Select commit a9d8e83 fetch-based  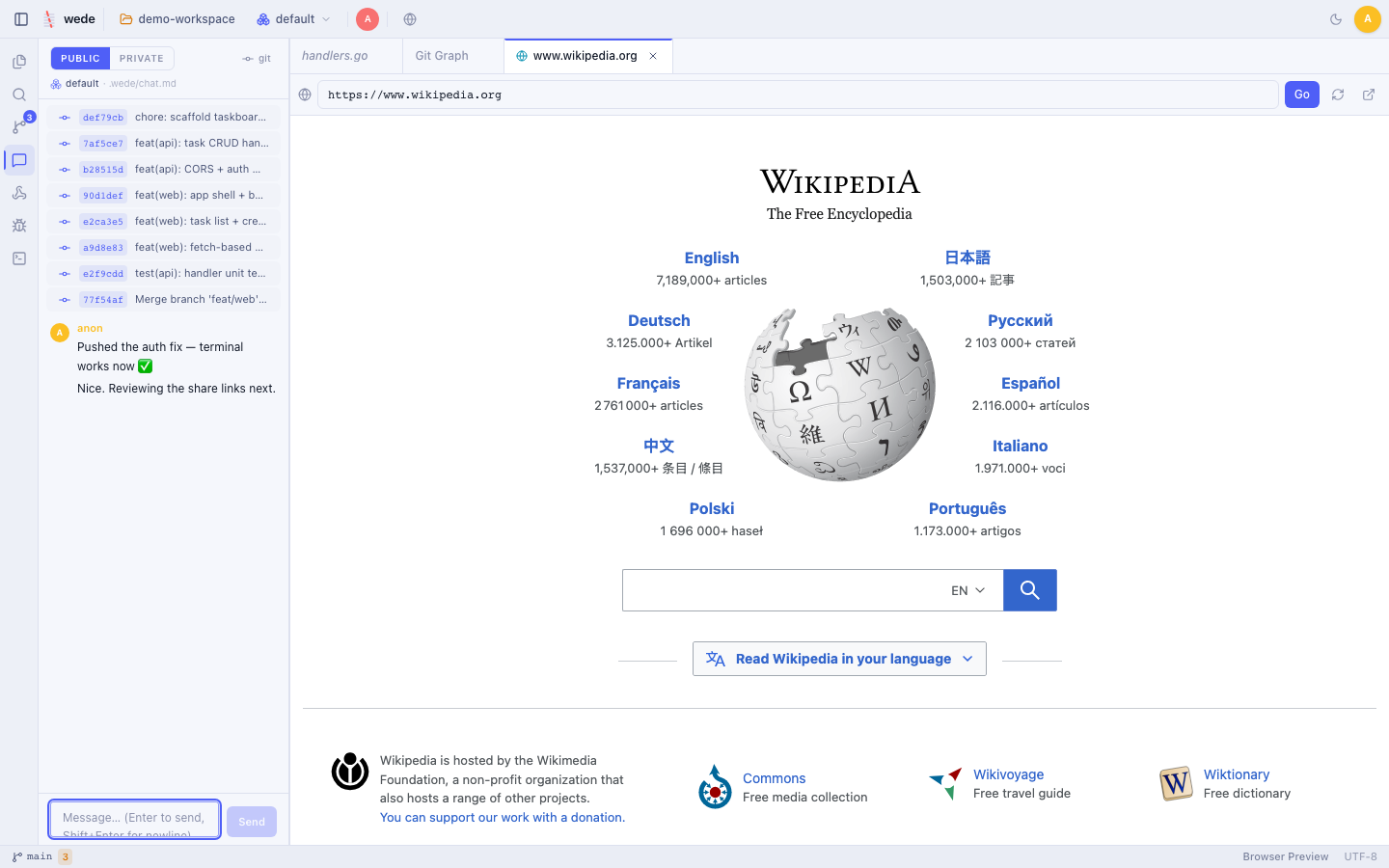[164, 248]
